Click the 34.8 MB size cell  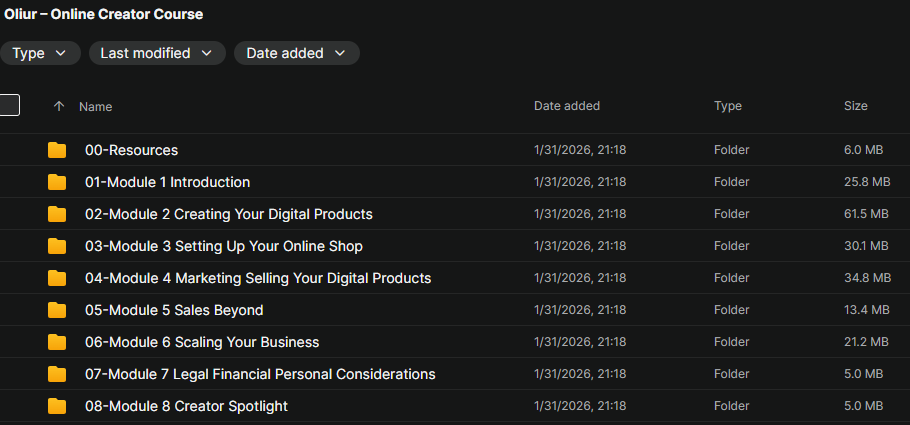866,278
